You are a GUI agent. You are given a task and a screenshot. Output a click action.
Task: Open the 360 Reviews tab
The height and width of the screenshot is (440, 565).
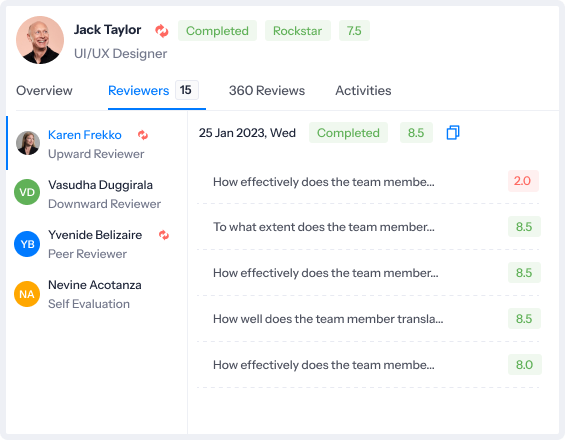tap(267, 90)
